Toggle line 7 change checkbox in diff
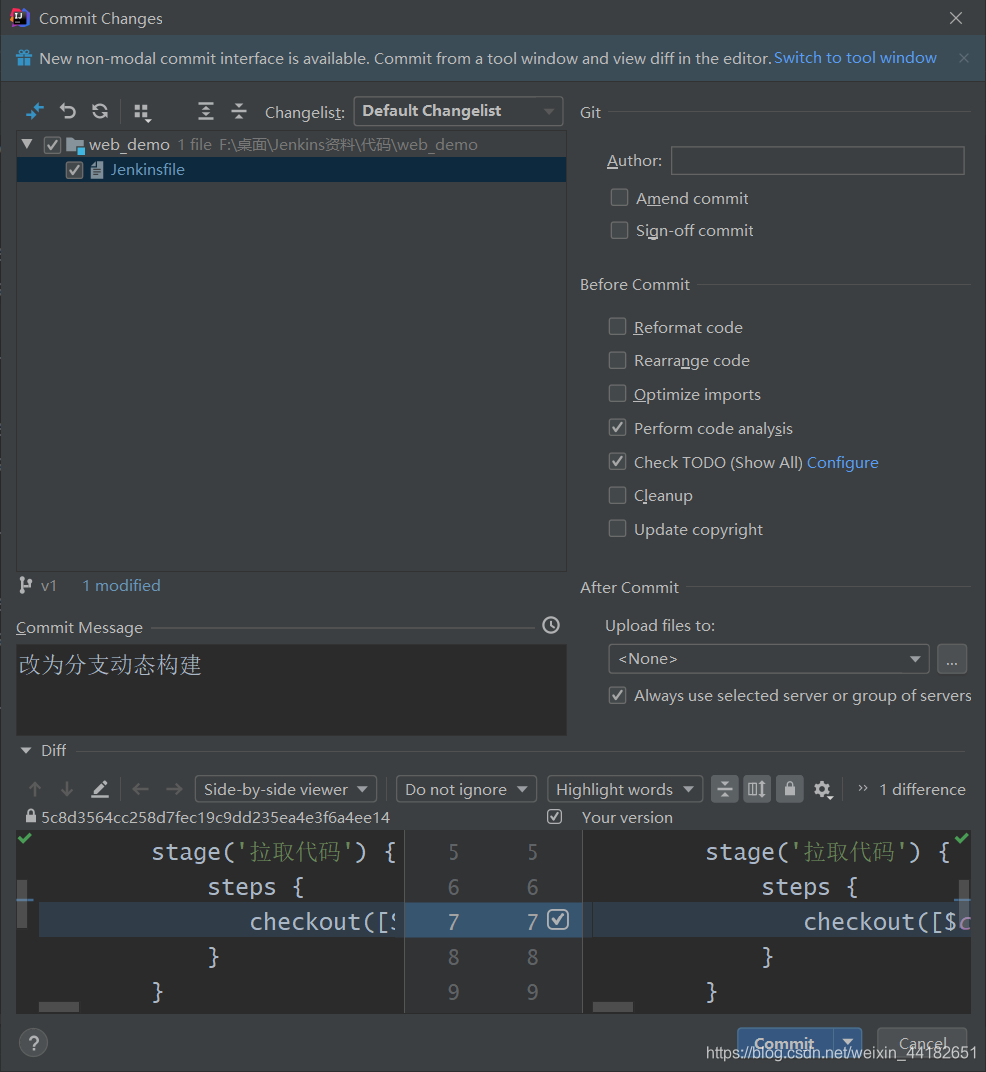The image size is (986, 1072). click(558, 920)
